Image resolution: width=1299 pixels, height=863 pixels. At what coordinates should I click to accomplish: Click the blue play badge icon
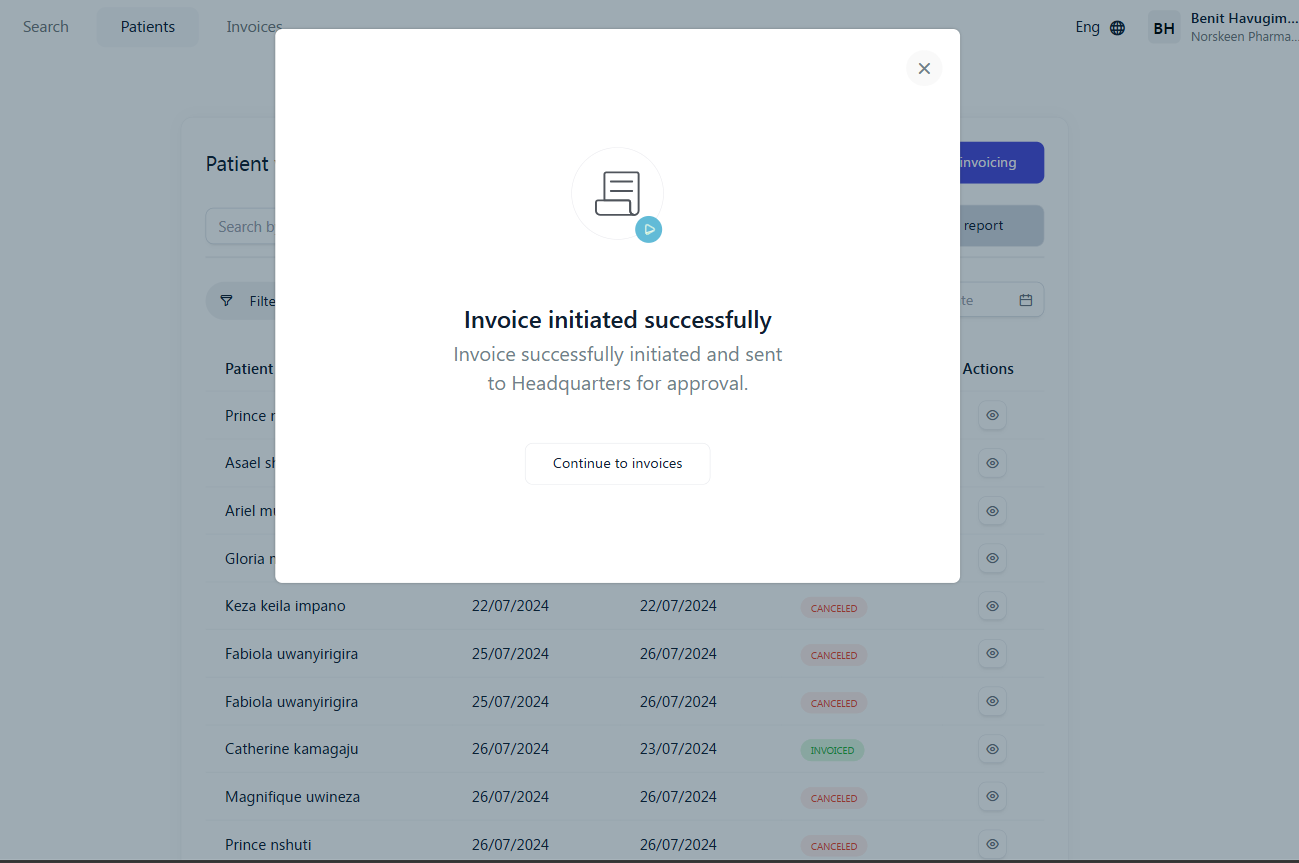[649, 230]
